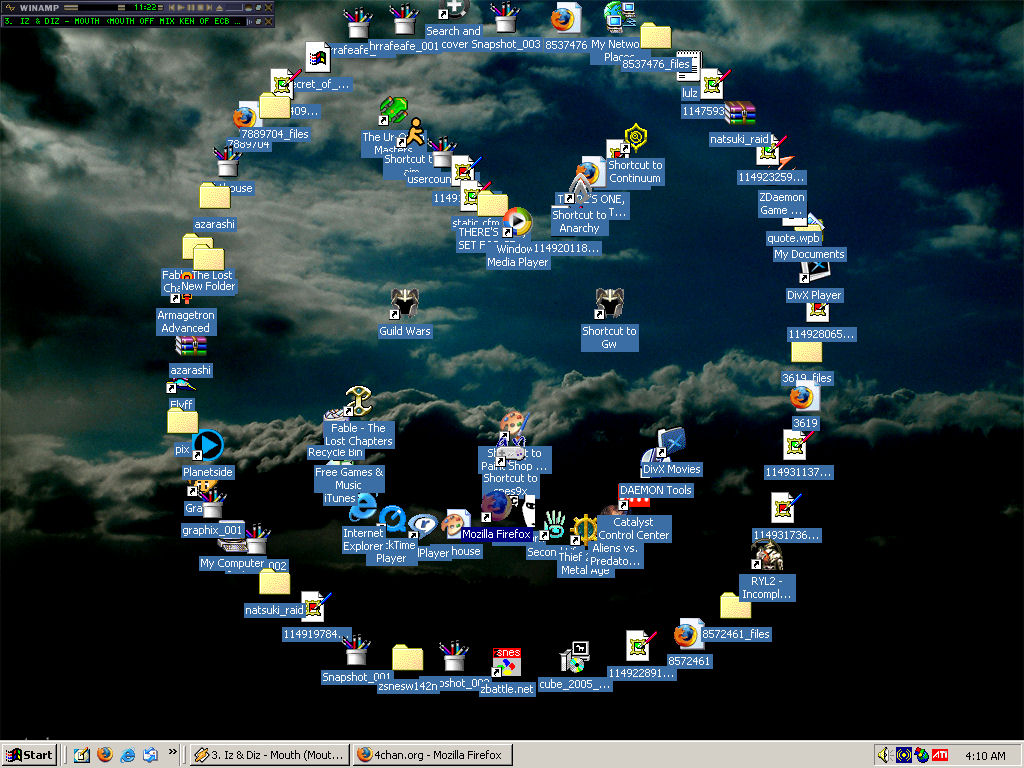
Task: Launch the Planetside shortcut
Action: [207, 446]
